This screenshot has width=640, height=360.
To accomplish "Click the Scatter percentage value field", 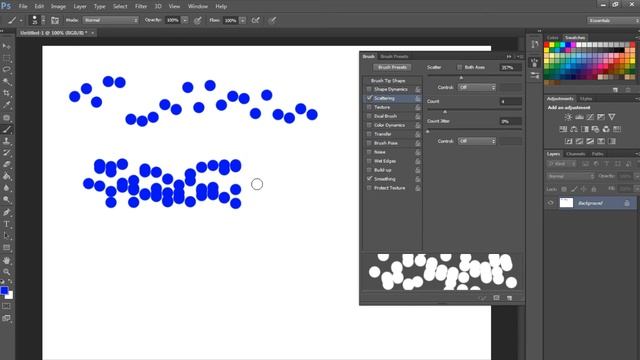I will pos(511,67).
